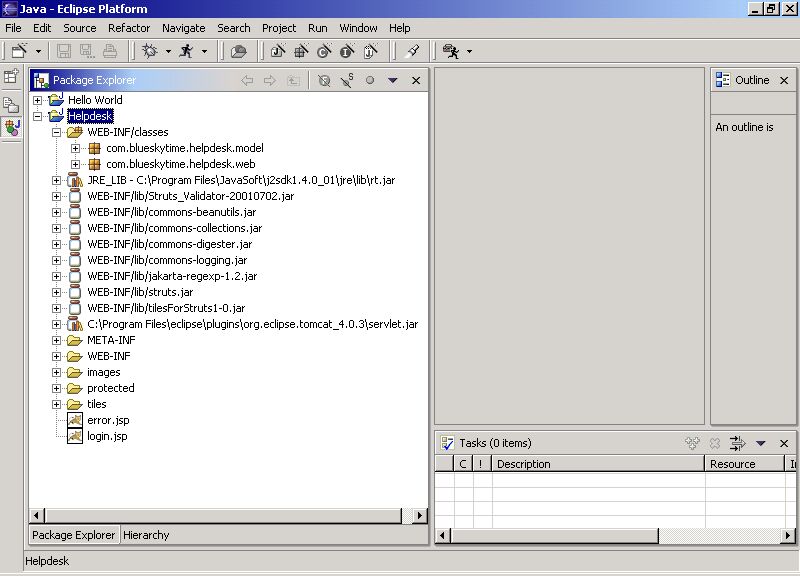Open the Window menu
The width and height of the screenshot is (800, 576).
(x=358, y=28)
